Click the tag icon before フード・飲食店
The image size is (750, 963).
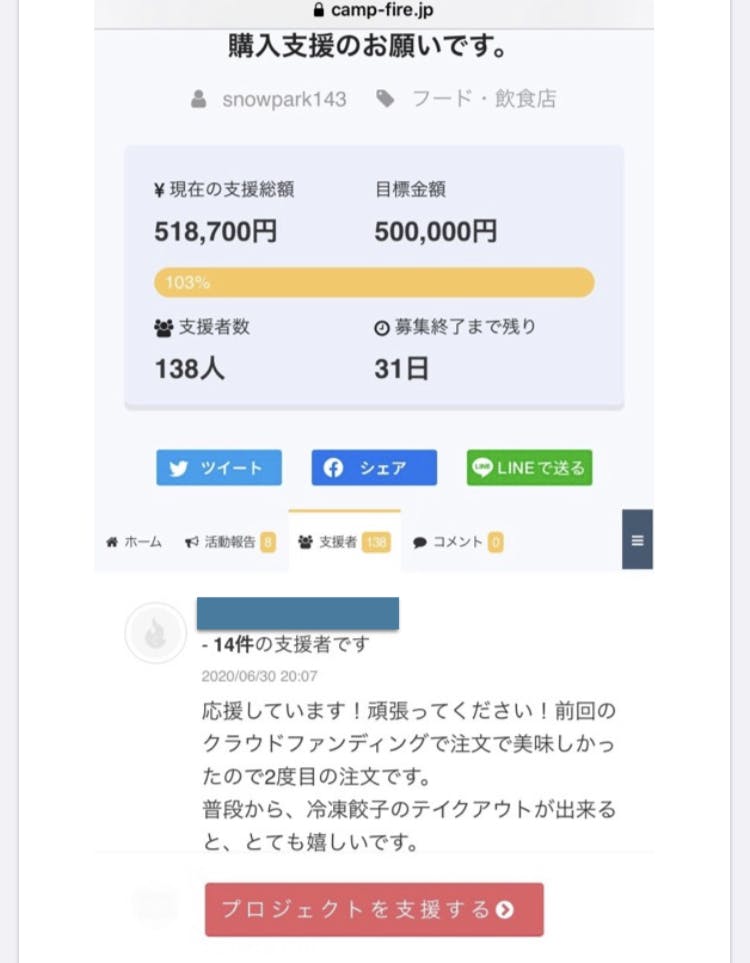coord(385,99)
